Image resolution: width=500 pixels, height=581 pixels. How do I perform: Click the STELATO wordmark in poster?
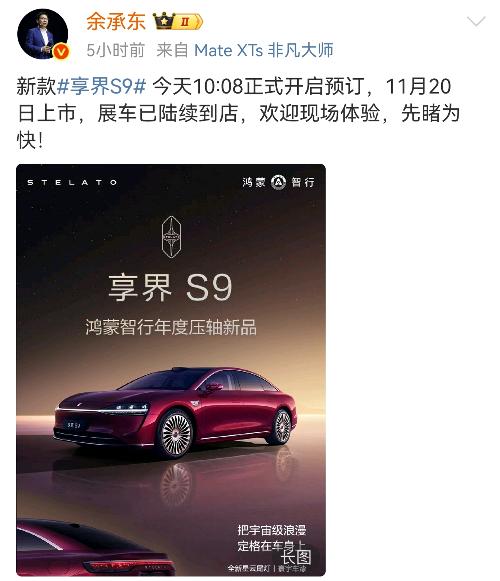pos(72,182)
